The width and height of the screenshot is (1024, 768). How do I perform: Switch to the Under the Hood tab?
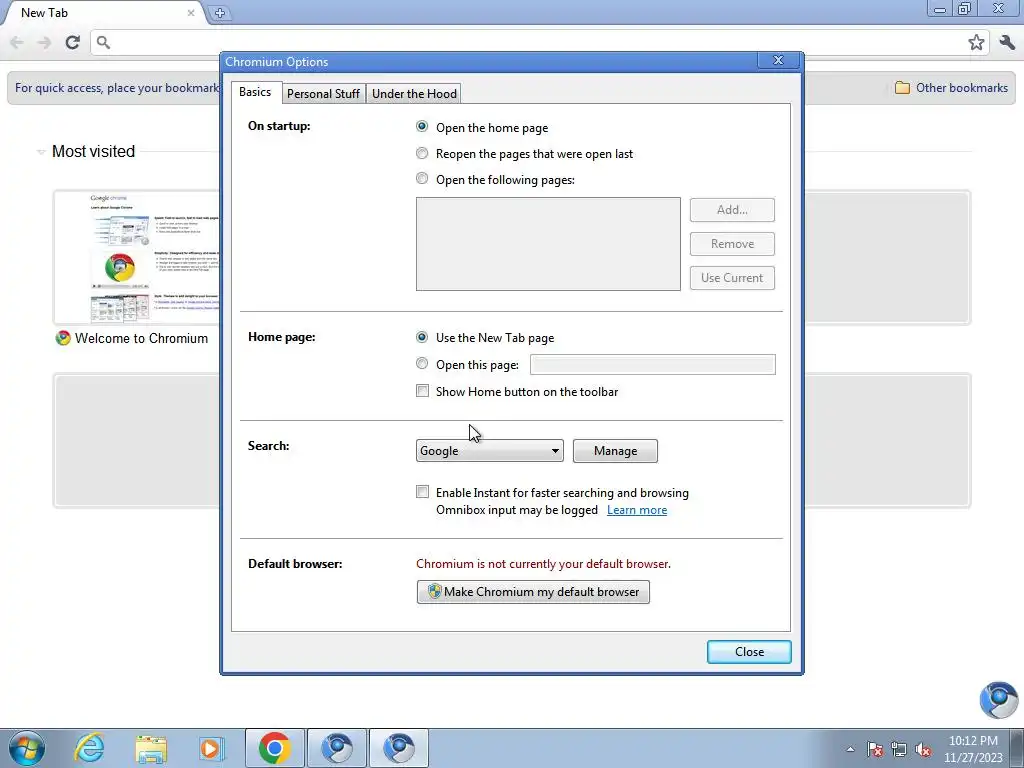click(414, 93)
